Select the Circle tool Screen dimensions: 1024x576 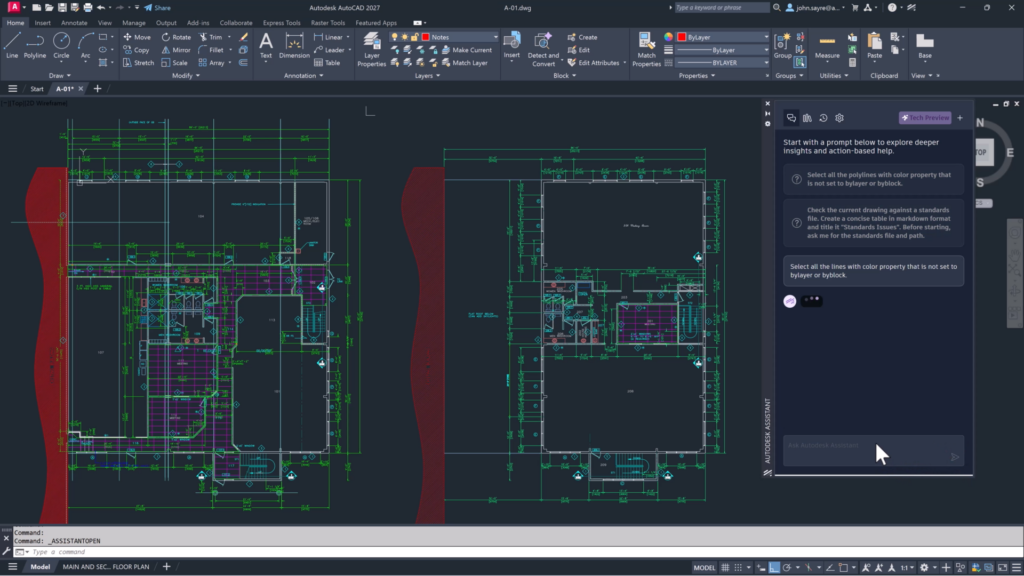[x=61, y=46]
